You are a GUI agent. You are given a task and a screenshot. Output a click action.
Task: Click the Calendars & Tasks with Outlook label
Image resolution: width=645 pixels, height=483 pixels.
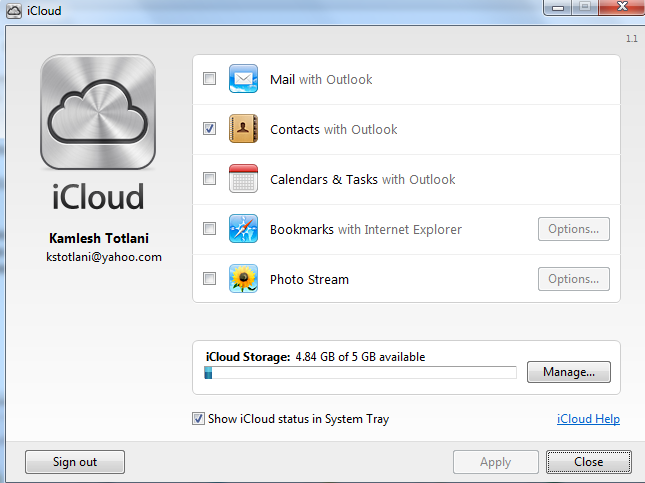coord(362,180)
